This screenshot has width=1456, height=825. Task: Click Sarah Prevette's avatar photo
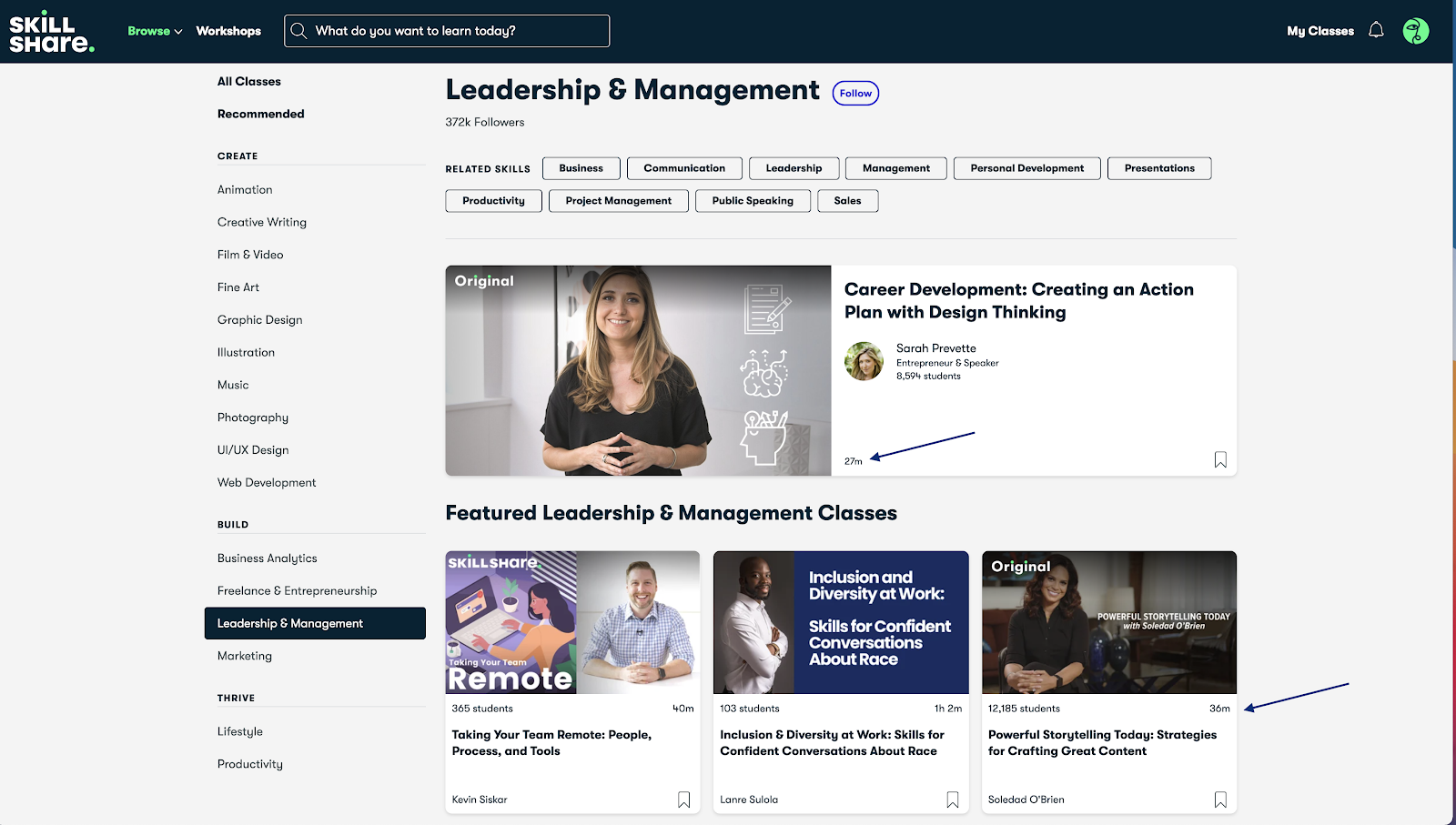864,361
